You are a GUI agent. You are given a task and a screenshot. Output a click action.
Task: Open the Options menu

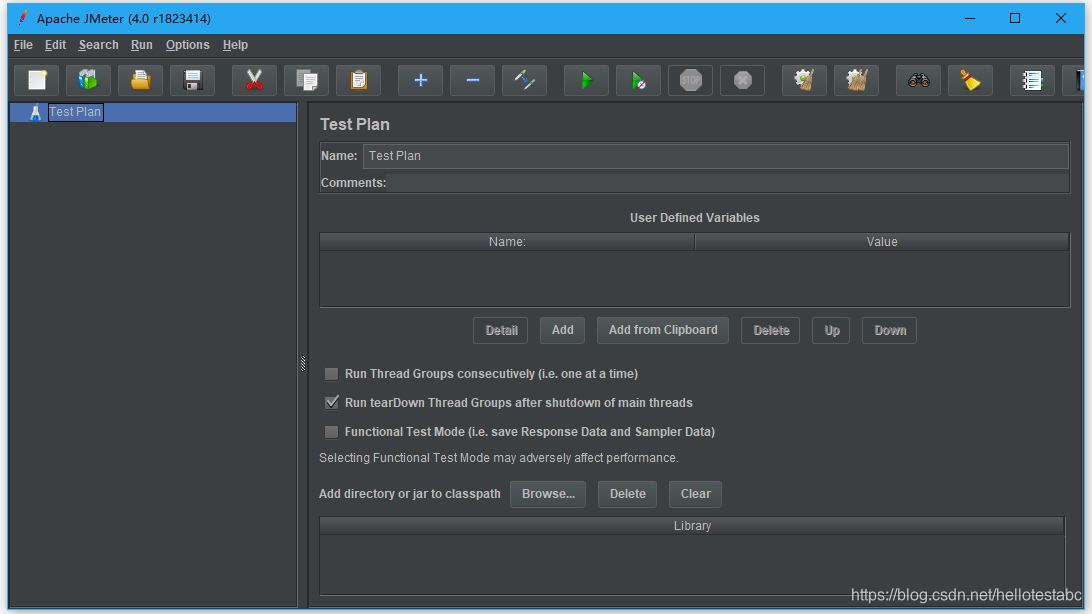point(187,45)
